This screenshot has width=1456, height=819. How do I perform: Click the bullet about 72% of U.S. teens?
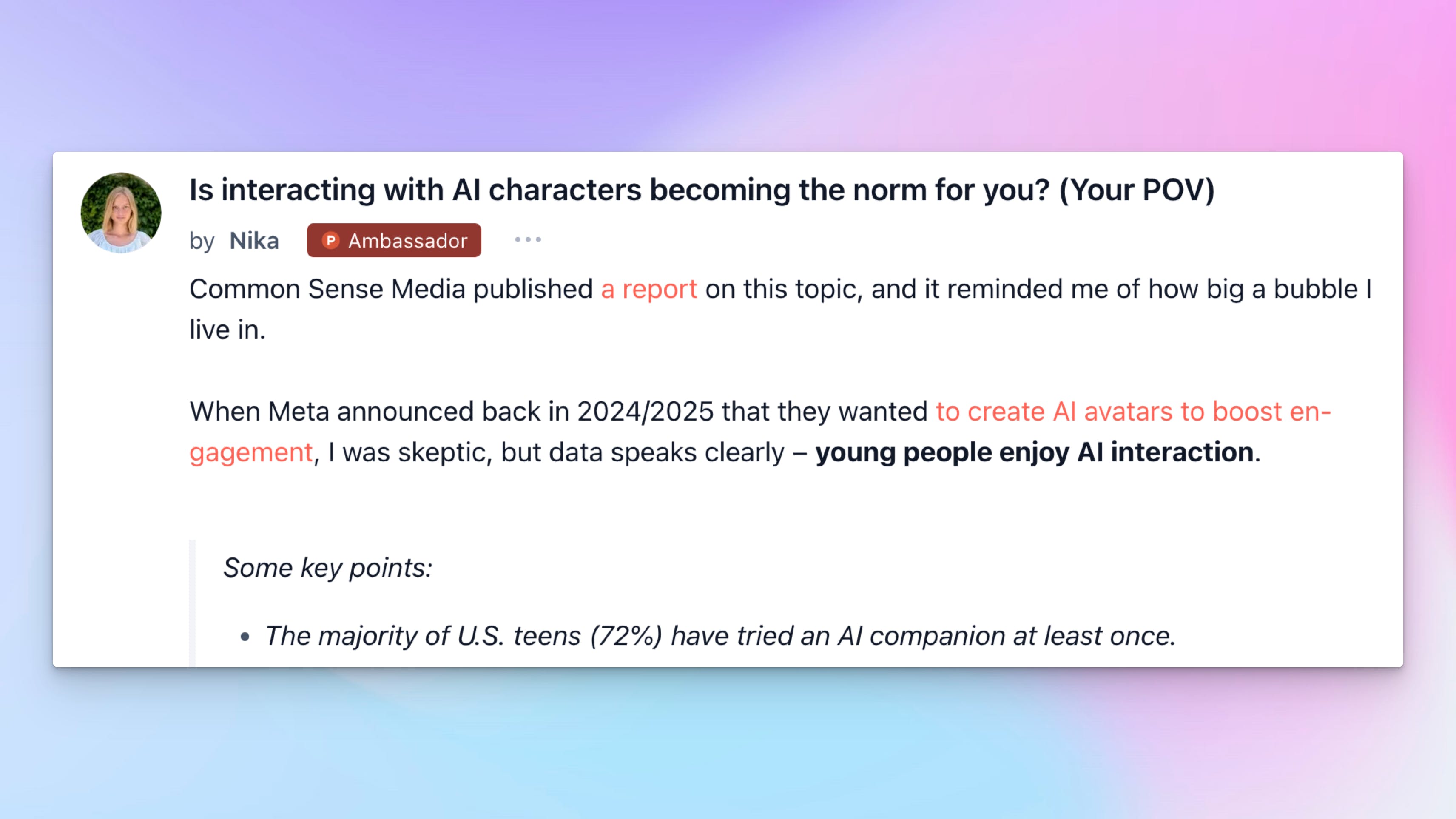click(720, 636)
